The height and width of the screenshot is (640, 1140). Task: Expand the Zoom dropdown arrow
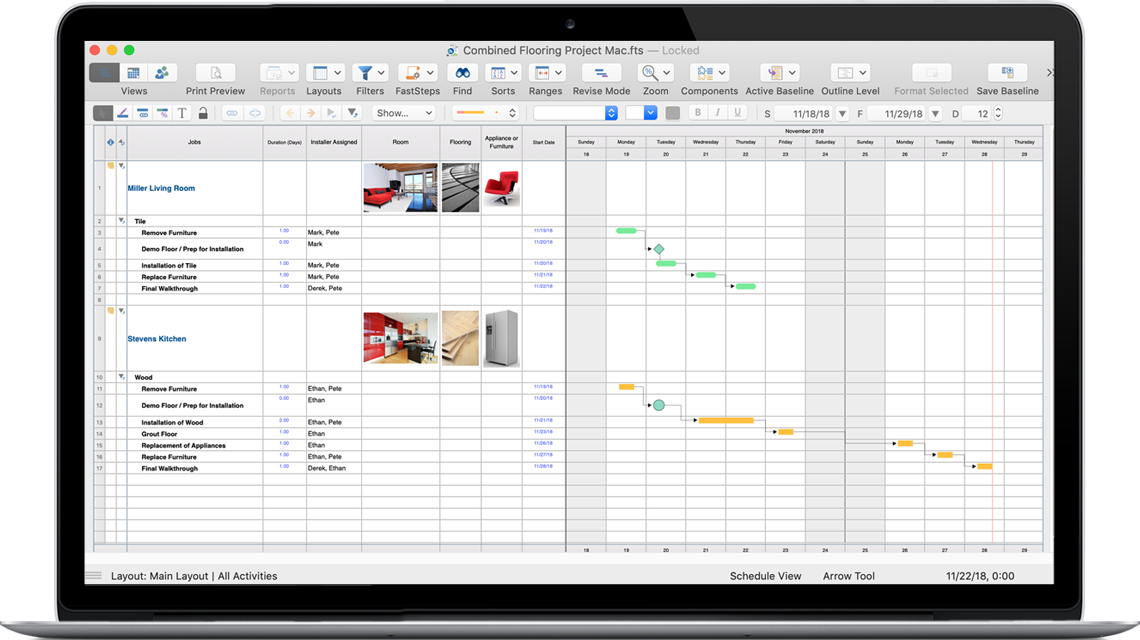665,73
